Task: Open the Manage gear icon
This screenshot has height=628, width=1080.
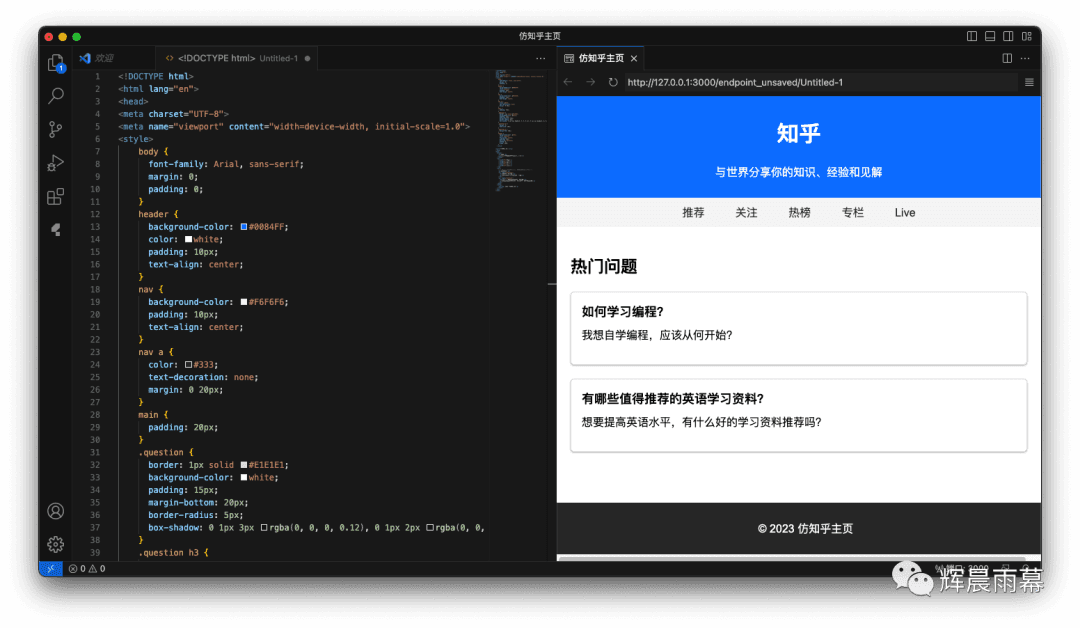Action: (x=56, y=545)
